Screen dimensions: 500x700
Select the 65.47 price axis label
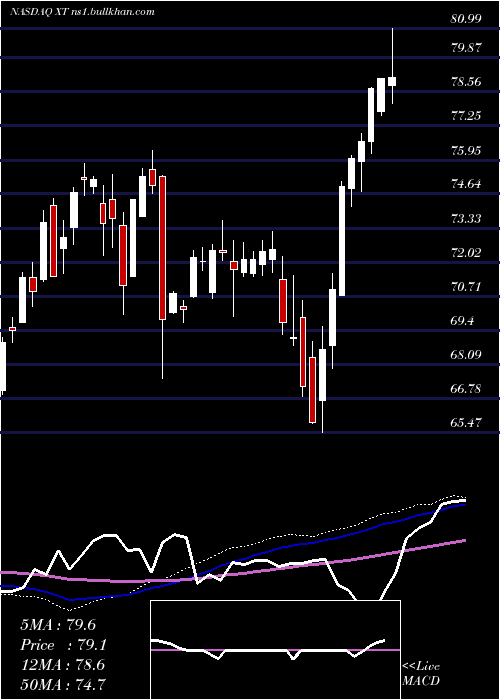tap(467, 423)
